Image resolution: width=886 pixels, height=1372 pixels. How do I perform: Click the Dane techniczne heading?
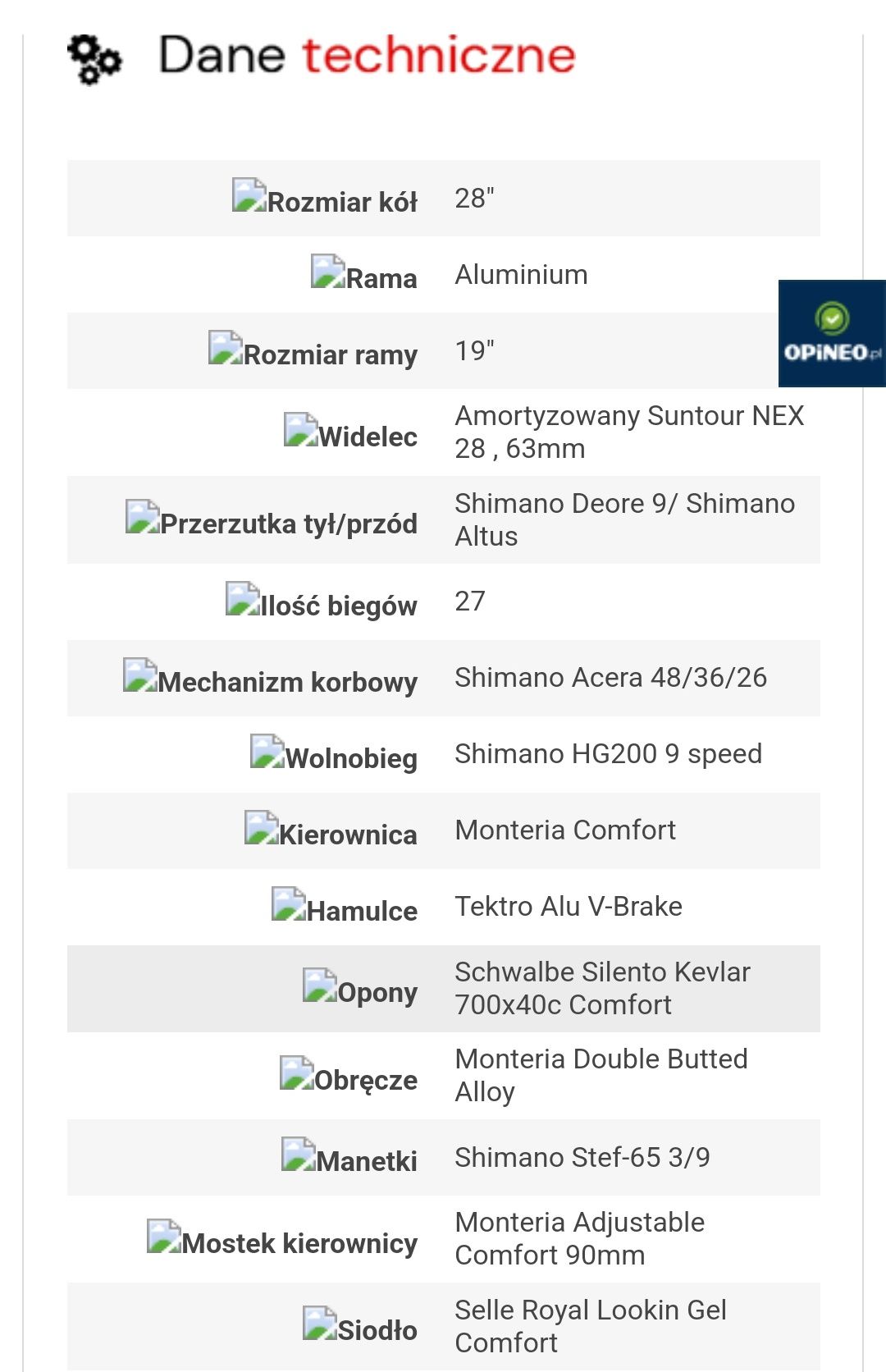point(367,56)
